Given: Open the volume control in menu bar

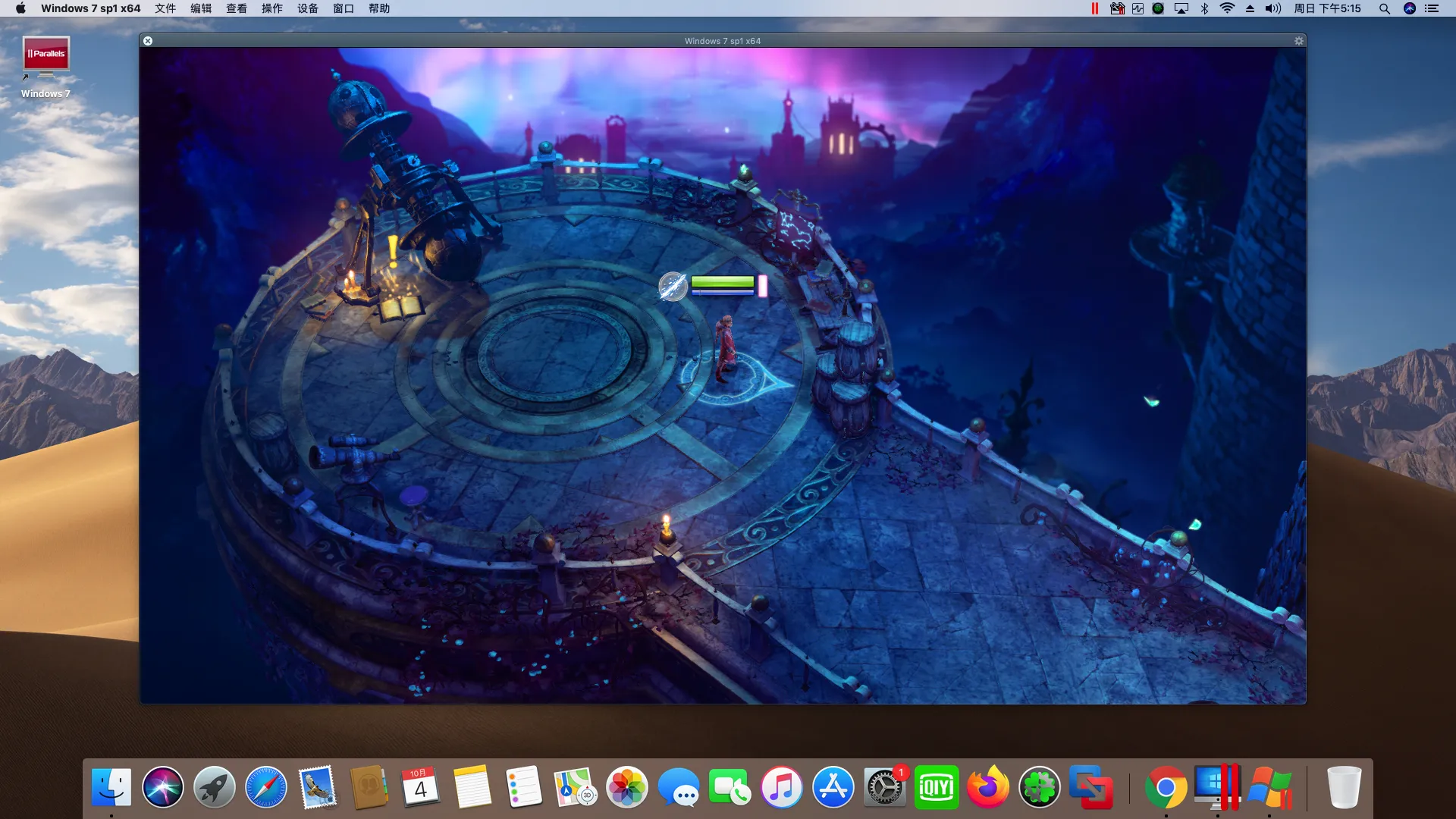Looking at the screenshot, I should coord(1272,8).
